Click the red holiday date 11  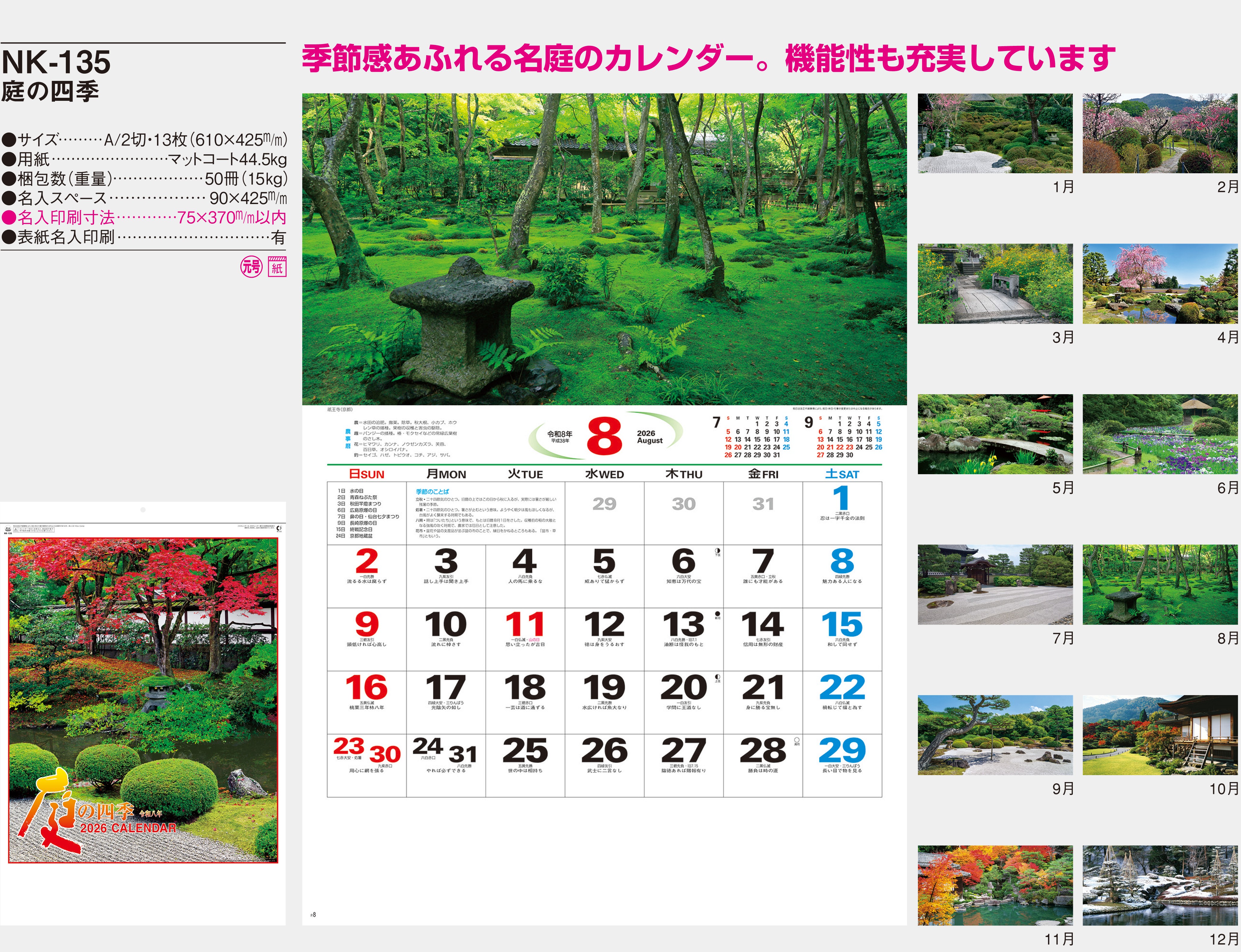pyautogui.click(x=524, y=625)
